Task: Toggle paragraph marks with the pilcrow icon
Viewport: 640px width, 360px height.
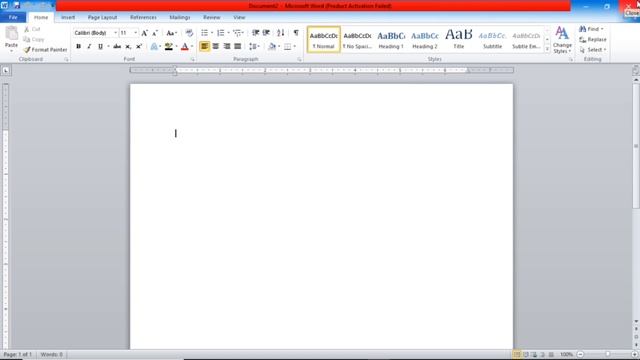Action: [x=296, y=33]
